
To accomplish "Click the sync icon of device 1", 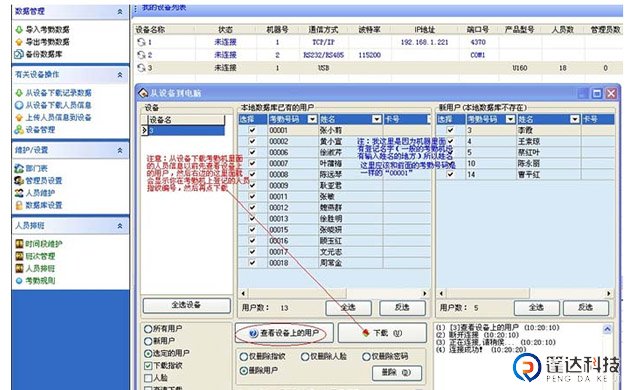I will pyautogui.click(x=141, y=42).
